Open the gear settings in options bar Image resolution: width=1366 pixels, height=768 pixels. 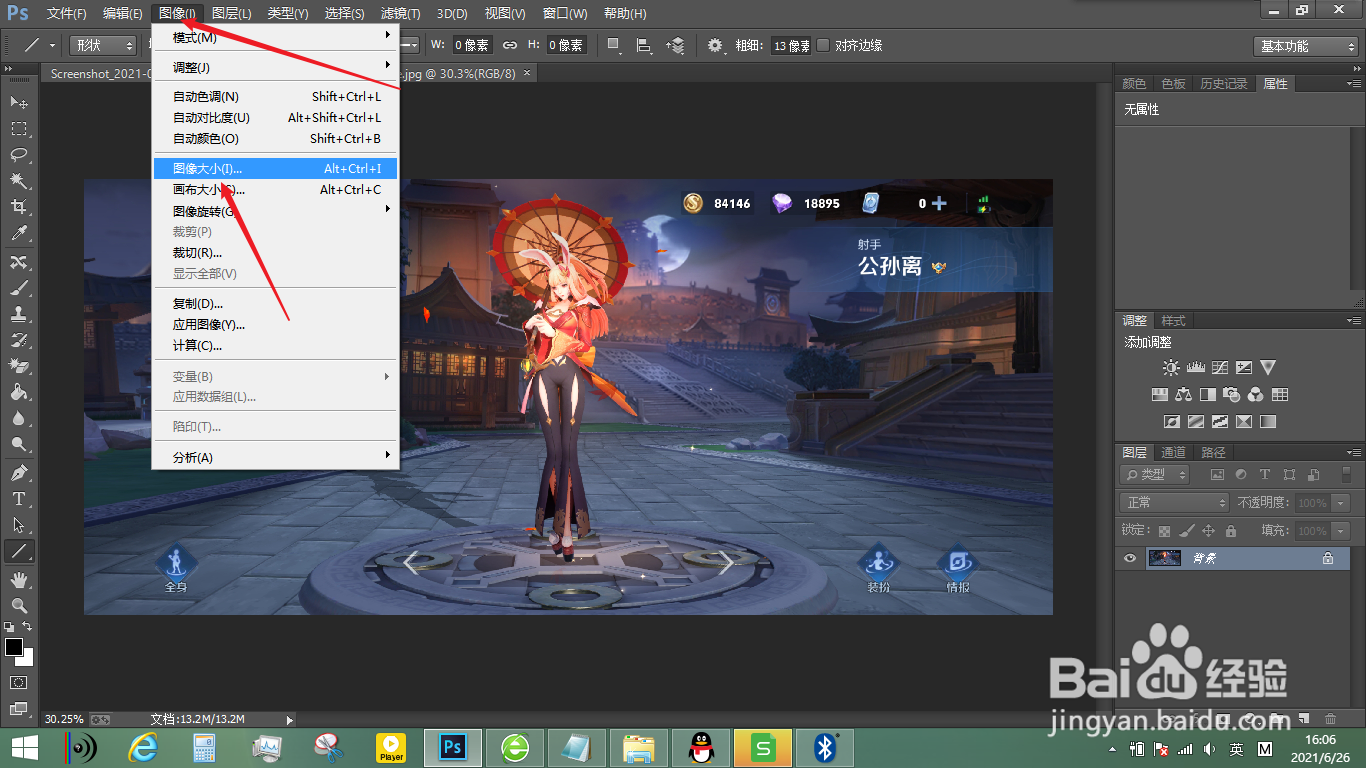pos(715,46)
